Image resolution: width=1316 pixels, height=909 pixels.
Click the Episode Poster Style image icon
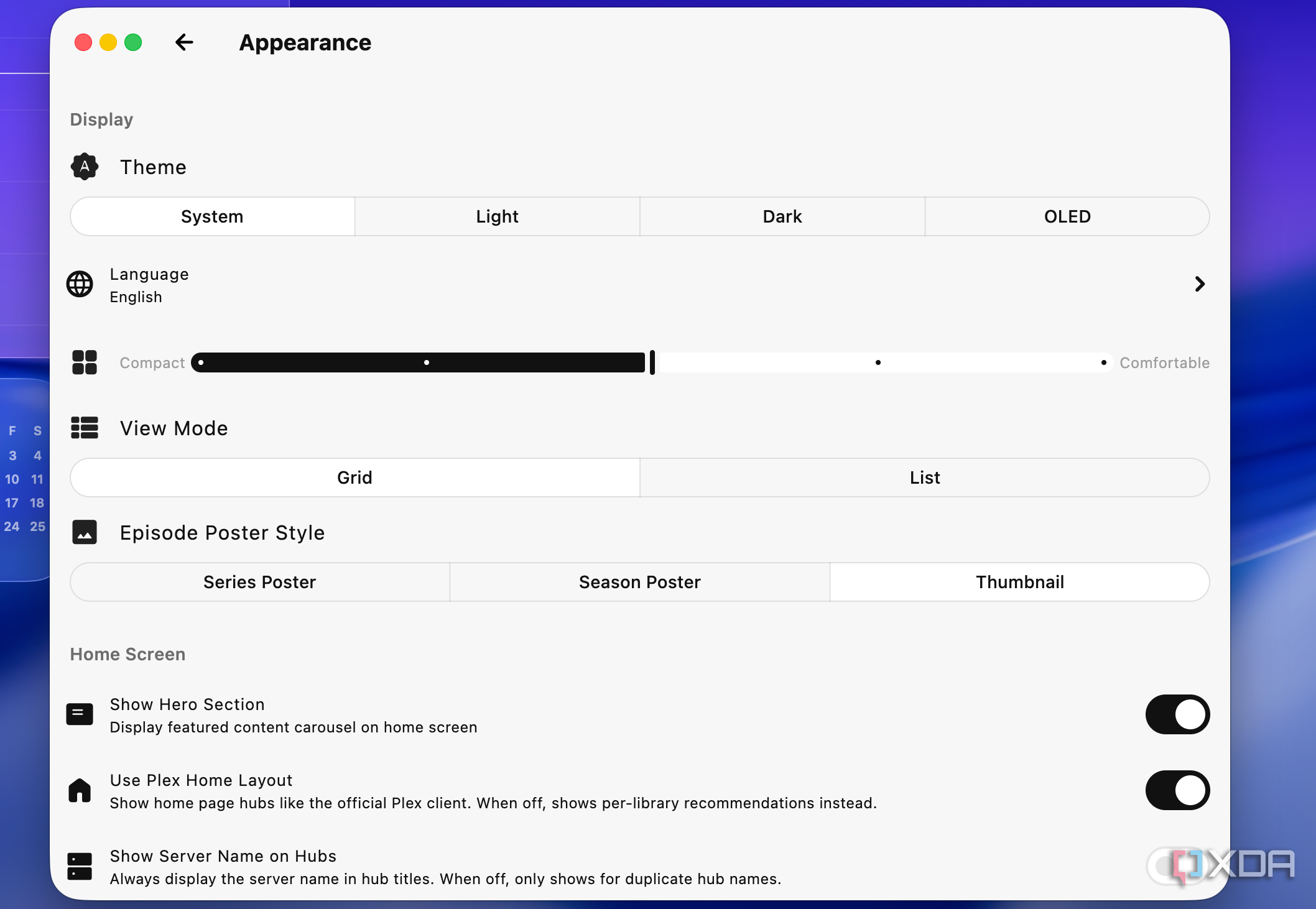pos(85,532)
